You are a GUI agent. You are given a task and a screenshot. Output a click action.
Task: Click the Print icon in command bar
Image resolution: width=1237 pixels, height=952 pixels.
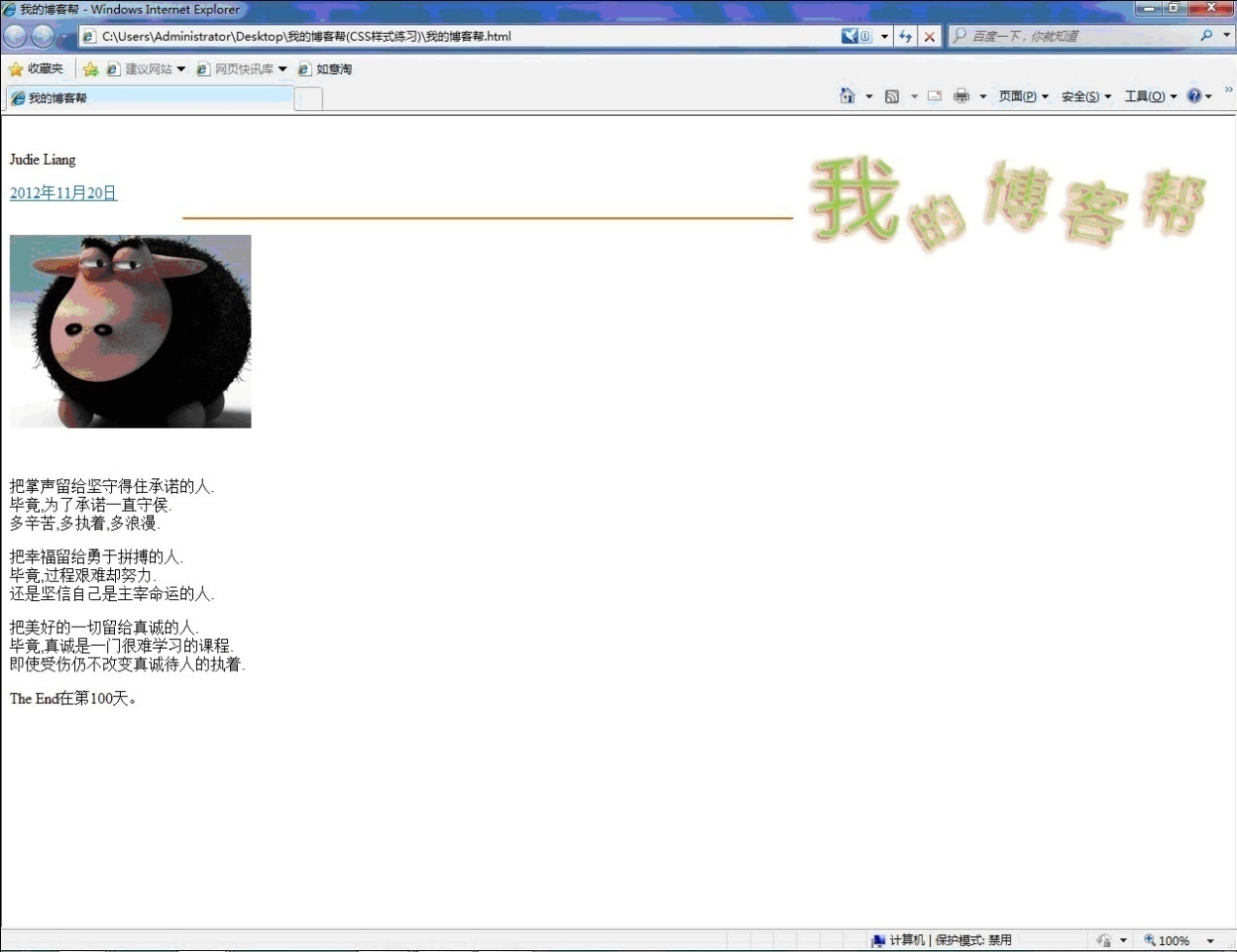[x=961, y=95]
